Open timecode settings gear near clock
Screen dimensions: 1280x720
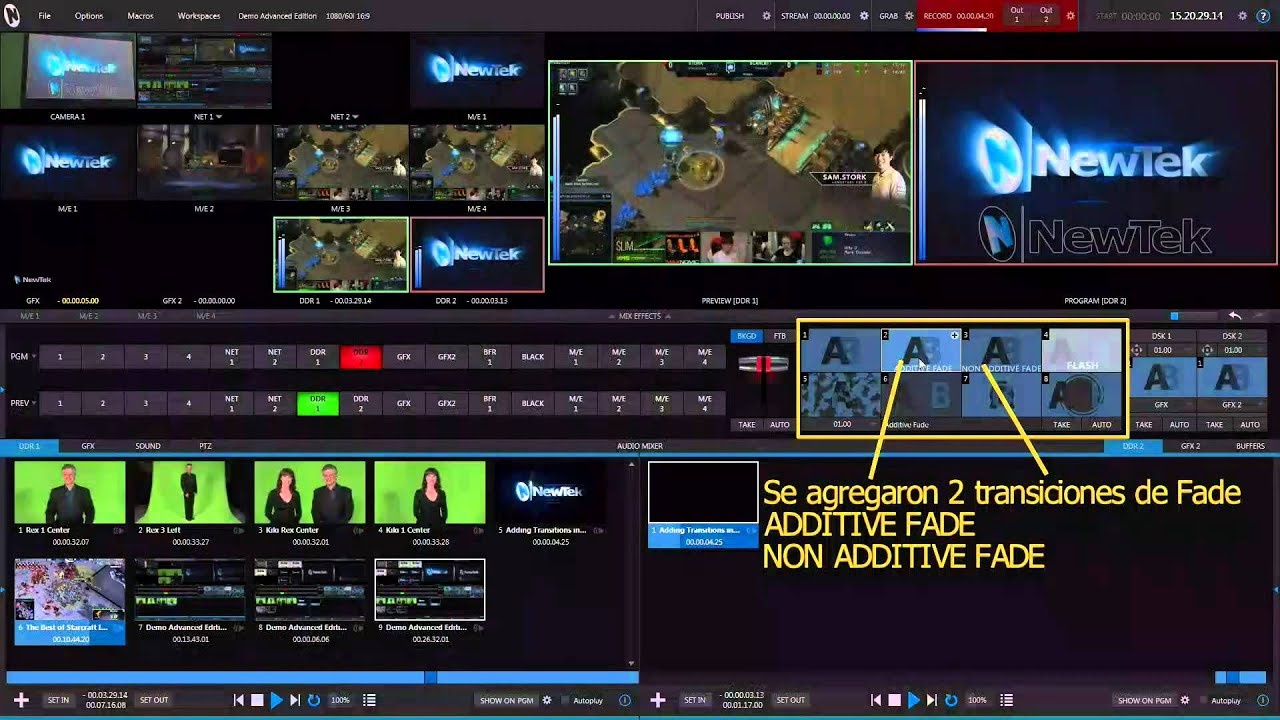coord(1243,16)
